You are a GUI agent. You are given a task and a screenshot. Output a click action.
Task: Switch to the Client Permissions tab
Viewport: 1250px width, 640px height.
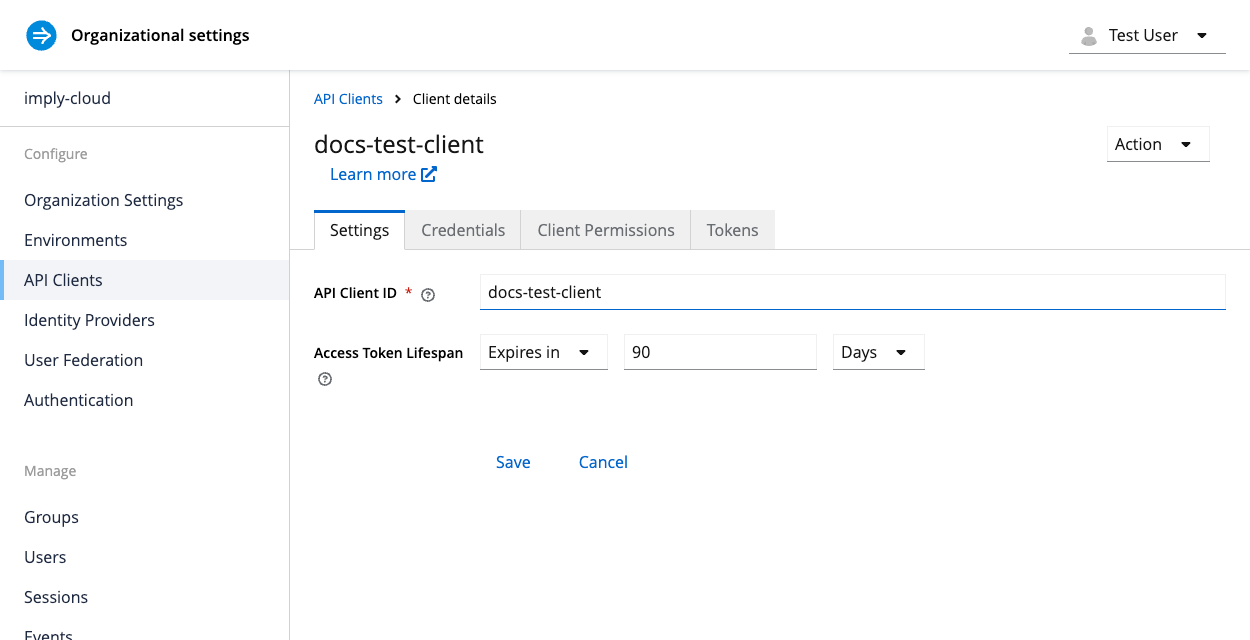(x=605, y=230)
